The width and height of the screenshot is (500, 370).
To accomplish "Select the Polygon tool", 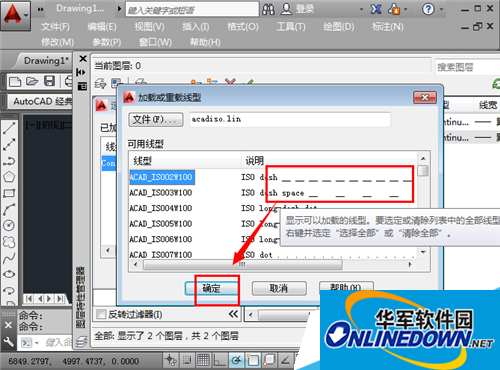I will [x=9, y=177].
